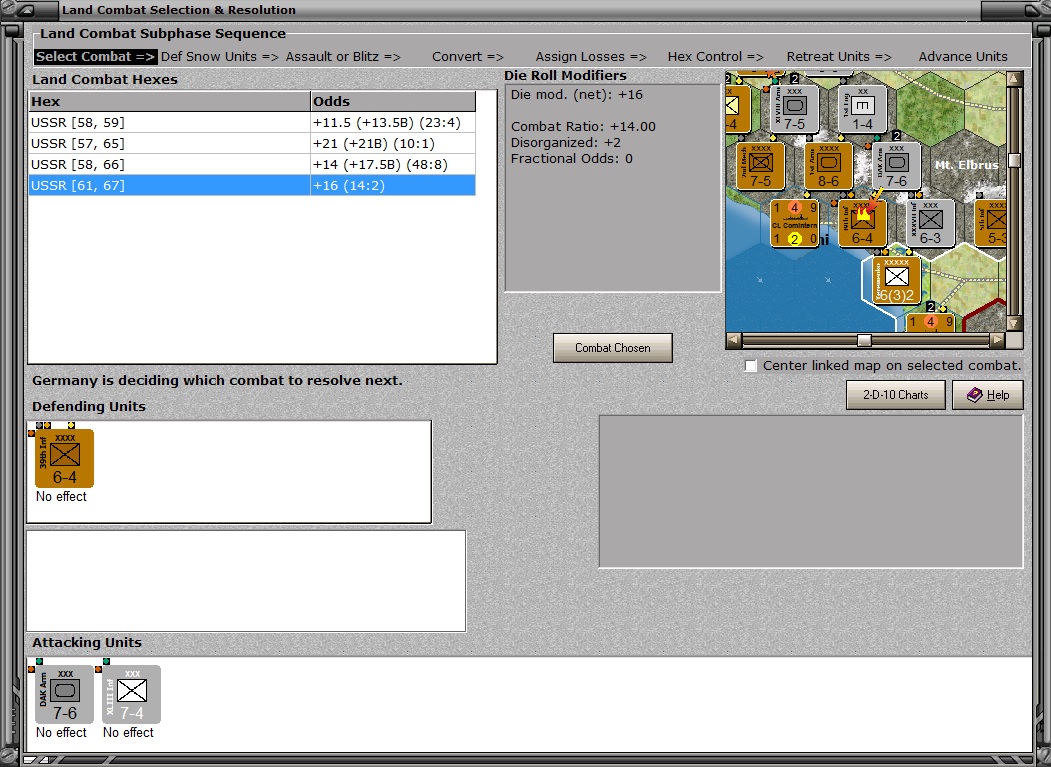Click the DAK Arm 7-6 counter on map
This screenshot has width=1051, height=767.
point(897,166)
